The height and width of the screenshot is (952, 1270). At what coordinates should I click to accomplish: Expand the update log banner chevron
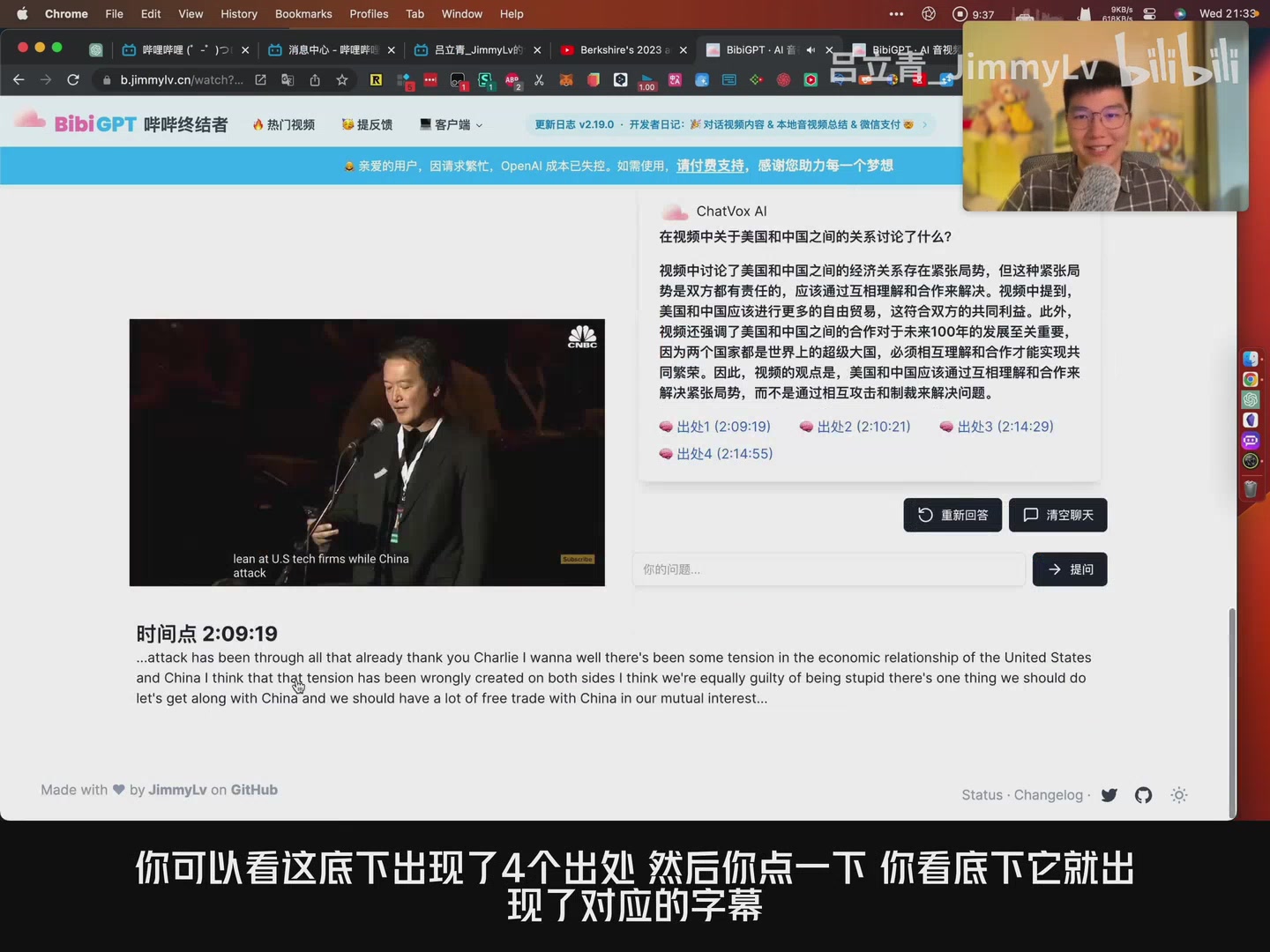[x=924, y=125]
